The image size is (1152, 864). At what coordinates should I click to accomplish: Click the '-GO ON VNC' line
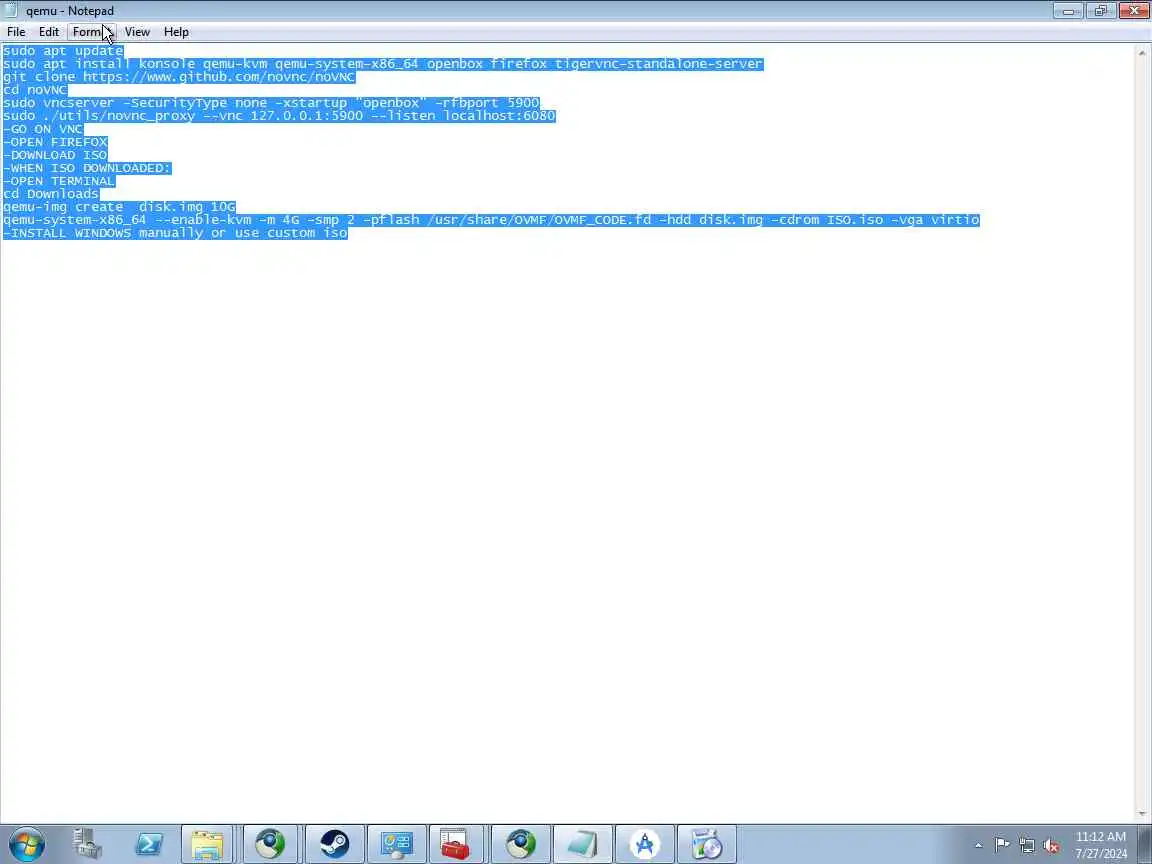click(43, 129)
